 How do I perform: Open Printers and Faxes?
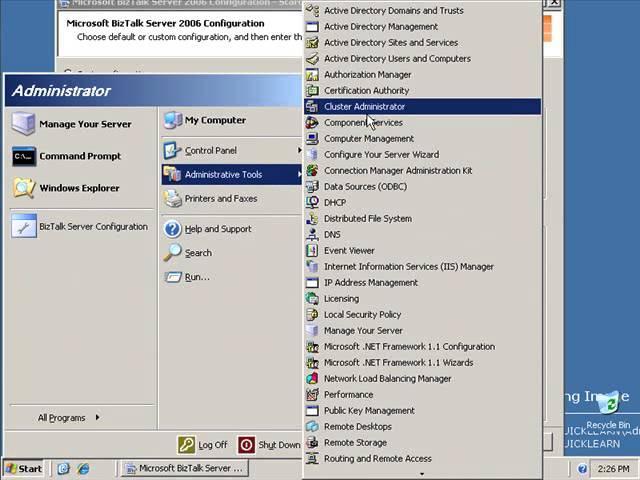231,198
